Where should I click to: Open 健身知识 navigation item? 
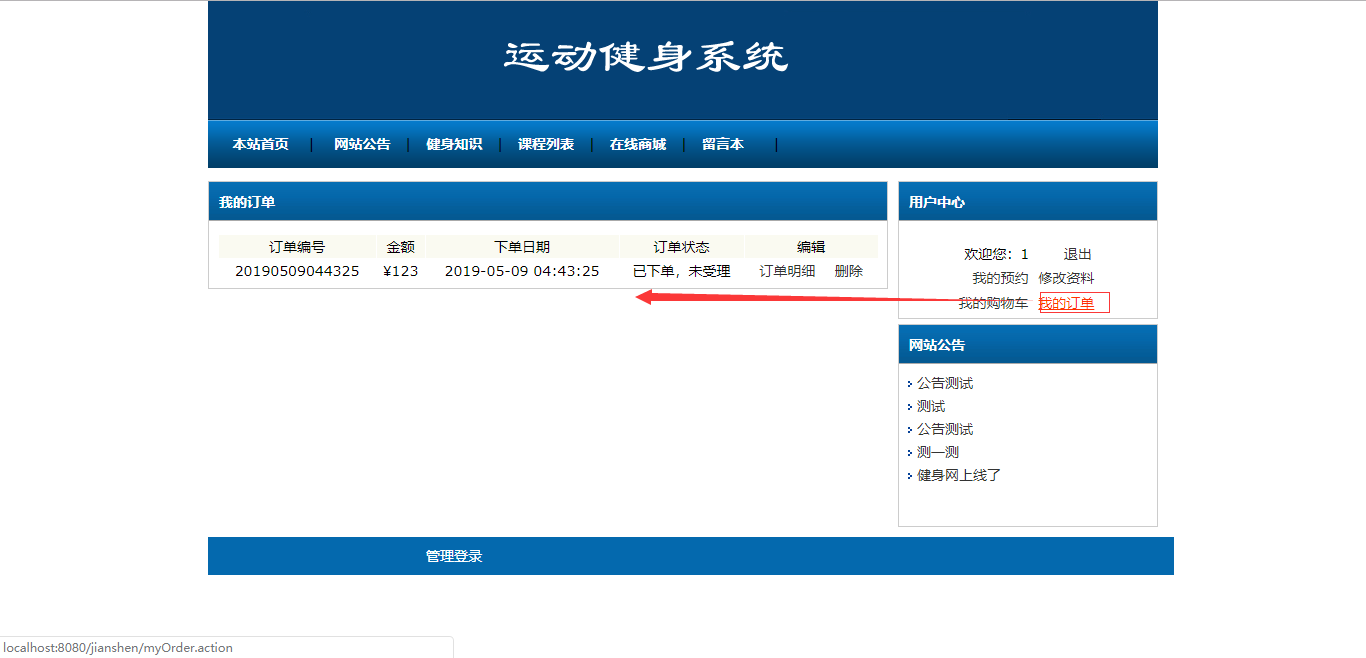454,144
